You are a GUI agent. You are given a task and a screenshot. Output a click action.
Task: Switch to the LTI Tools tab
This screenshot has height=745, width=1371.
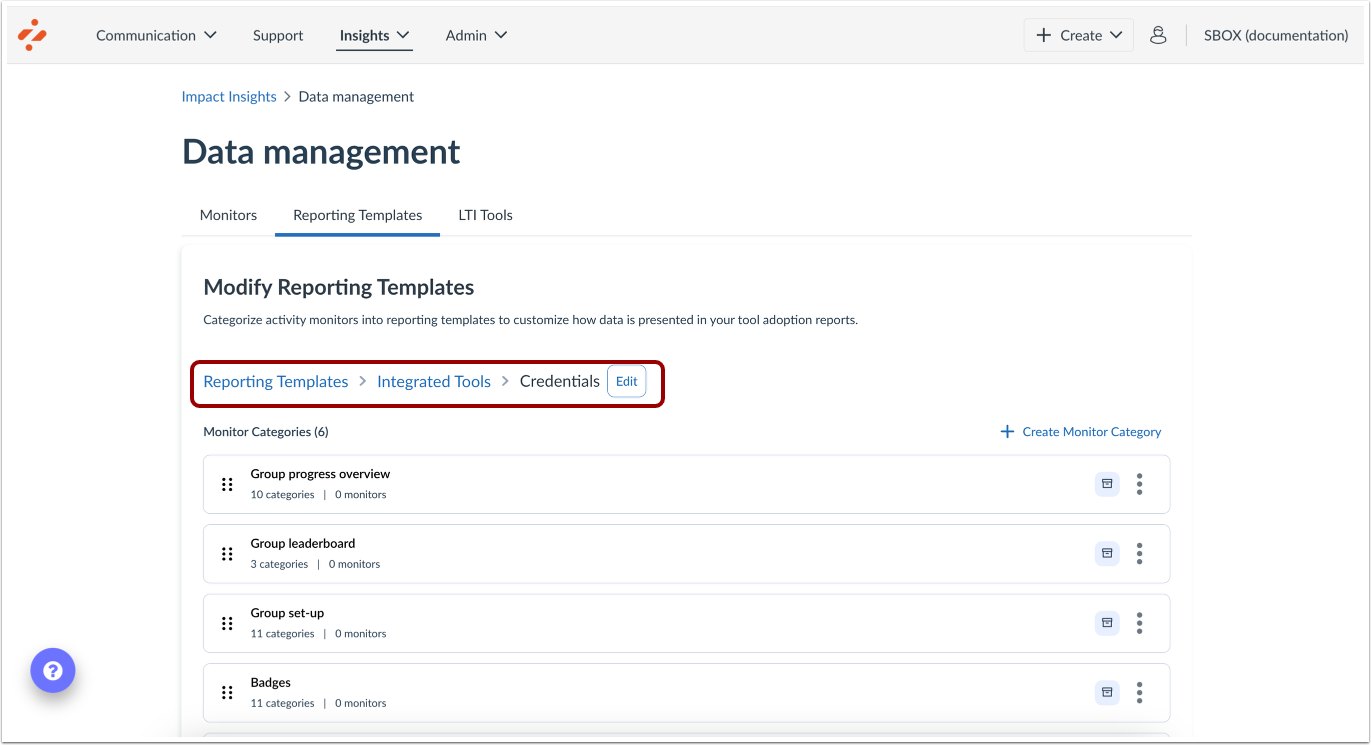coord(485,214)
